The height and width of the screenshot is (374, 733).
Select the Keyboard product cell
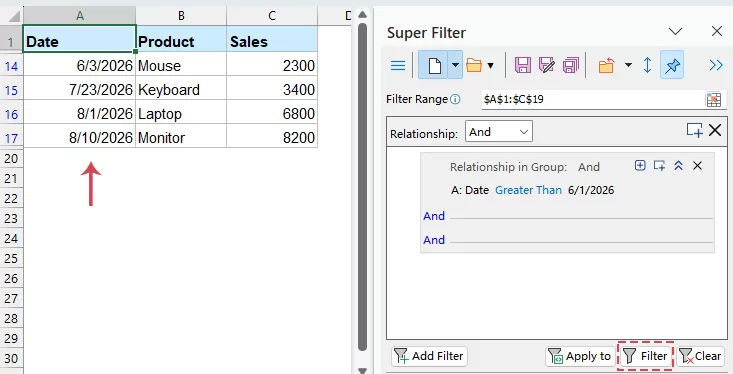(x=181, y=89)
